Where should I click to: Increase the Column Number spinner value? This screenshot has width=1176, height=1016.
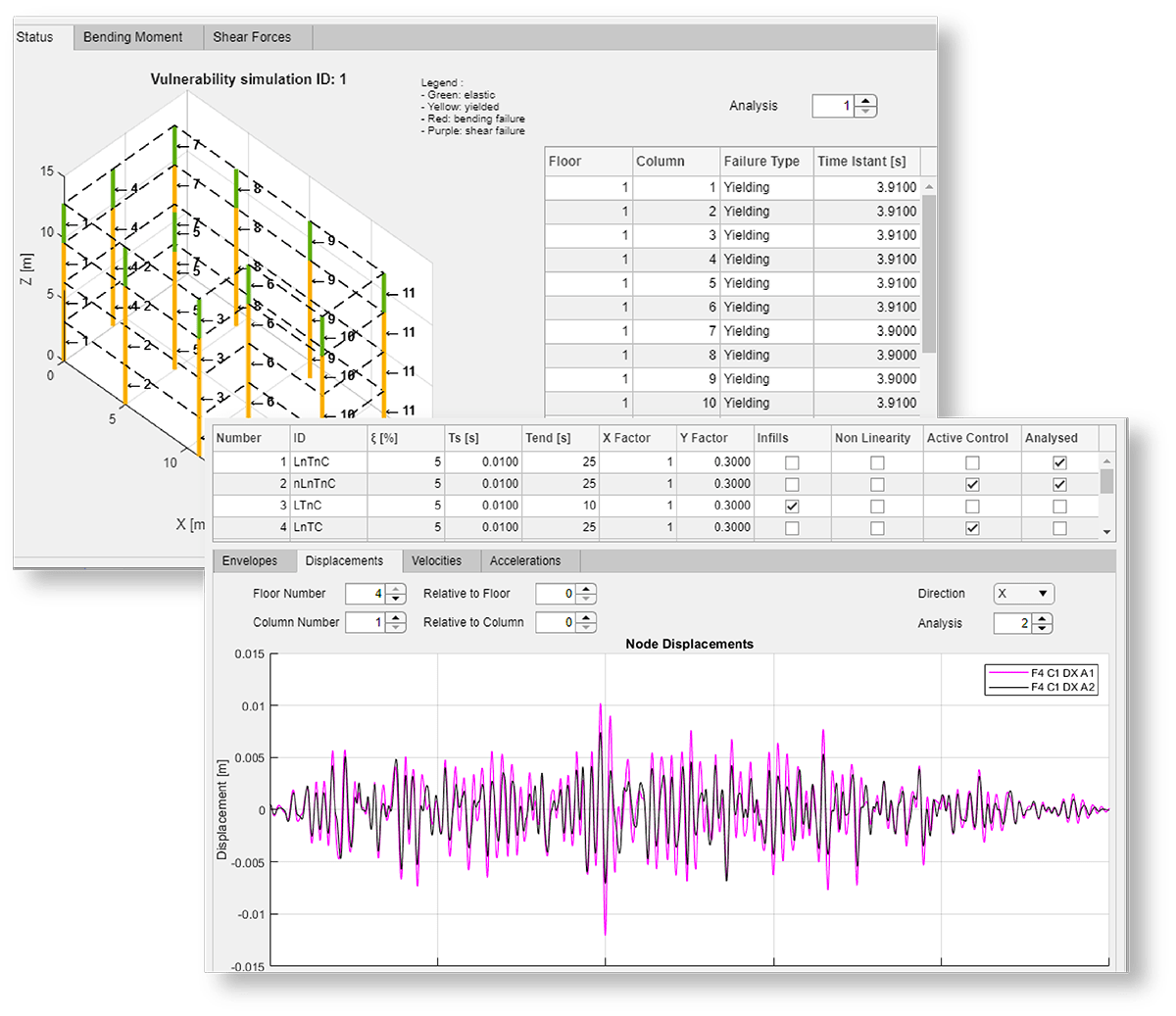(x=396, y=617)
